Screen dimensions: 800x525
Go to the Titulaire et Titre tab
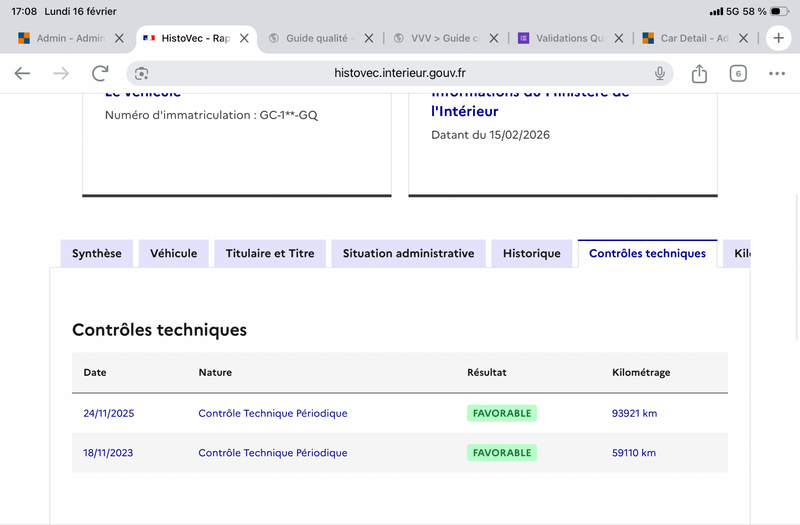click(x=270, y=254)
